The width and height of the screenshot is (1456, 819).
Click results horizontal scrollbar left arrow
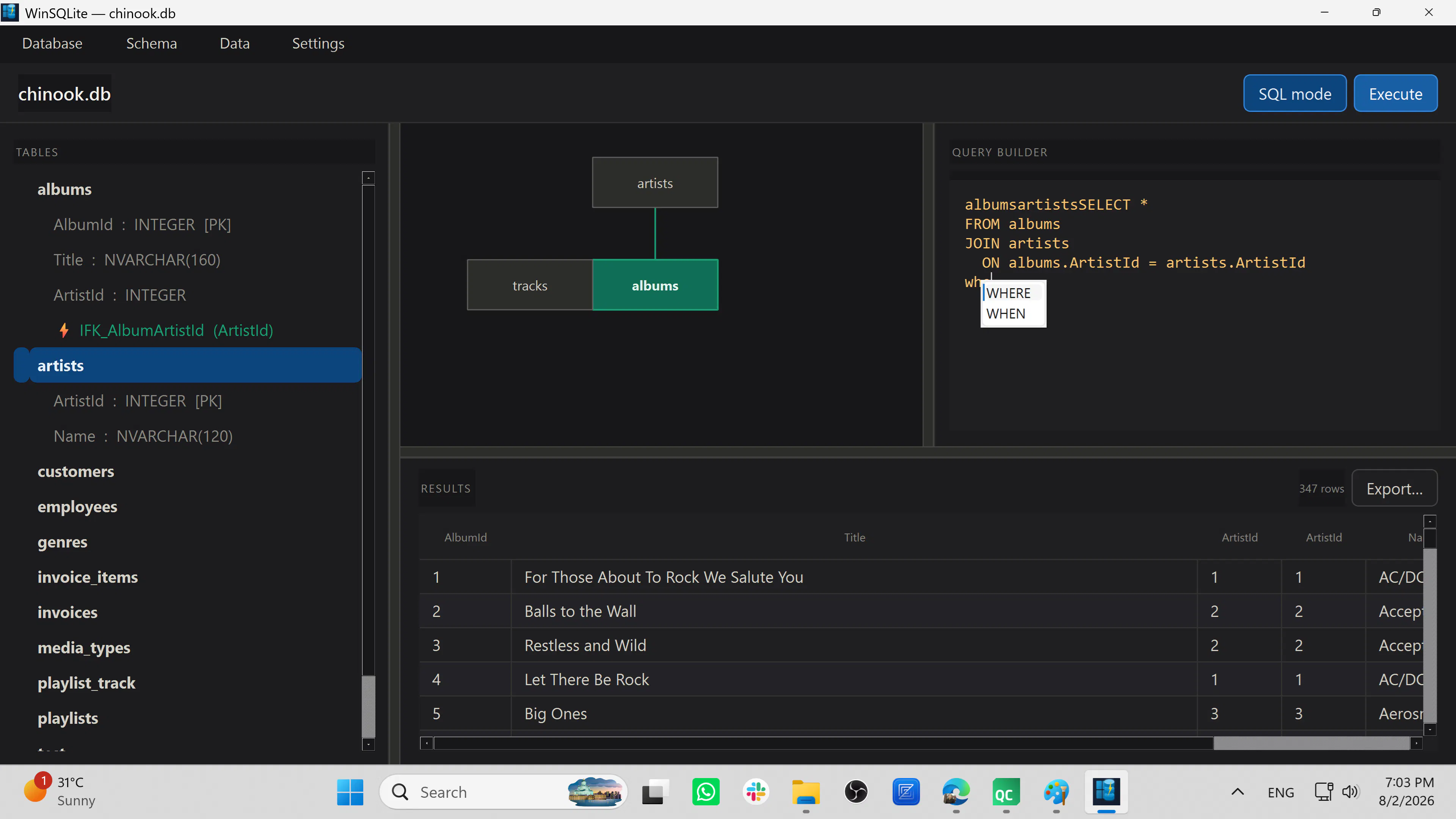(427, 743)
